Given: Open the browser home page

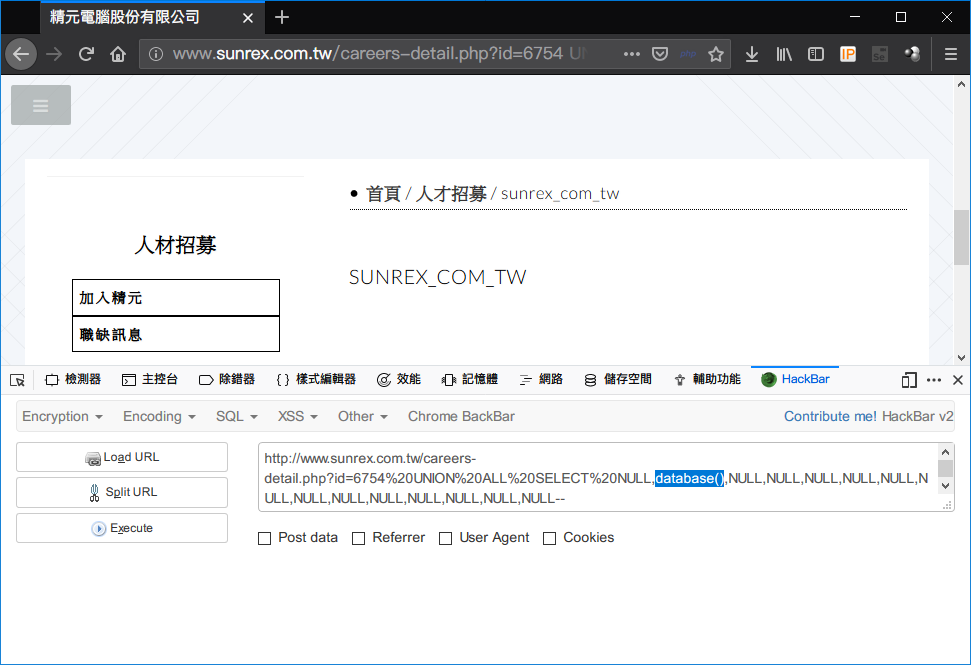Looking at the screenshot, I should pos(118,54).
